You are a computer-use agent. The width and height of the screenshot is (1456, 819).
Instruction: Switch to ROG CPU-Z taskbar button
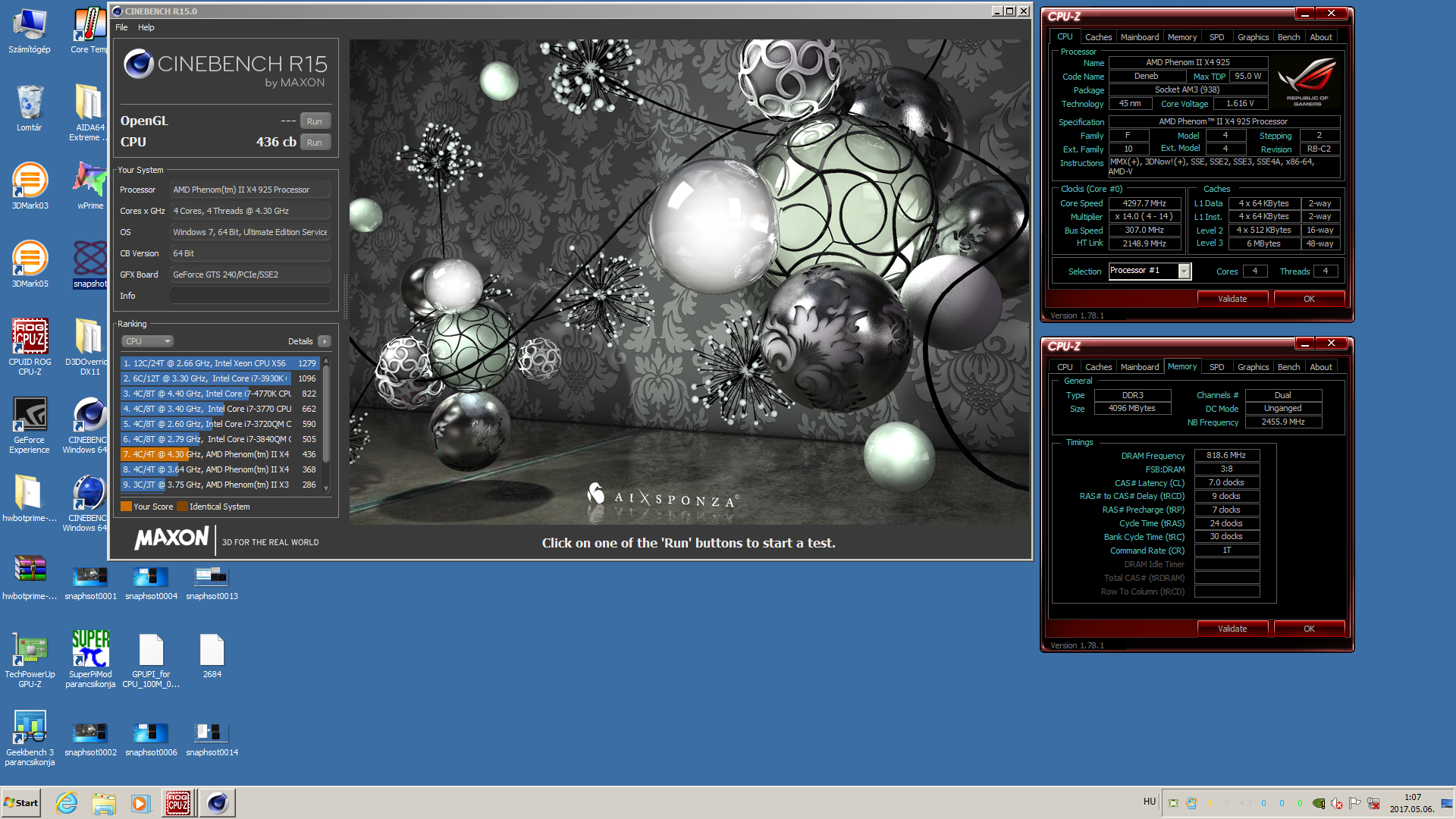pyautogui.click(x=179, y=803)
